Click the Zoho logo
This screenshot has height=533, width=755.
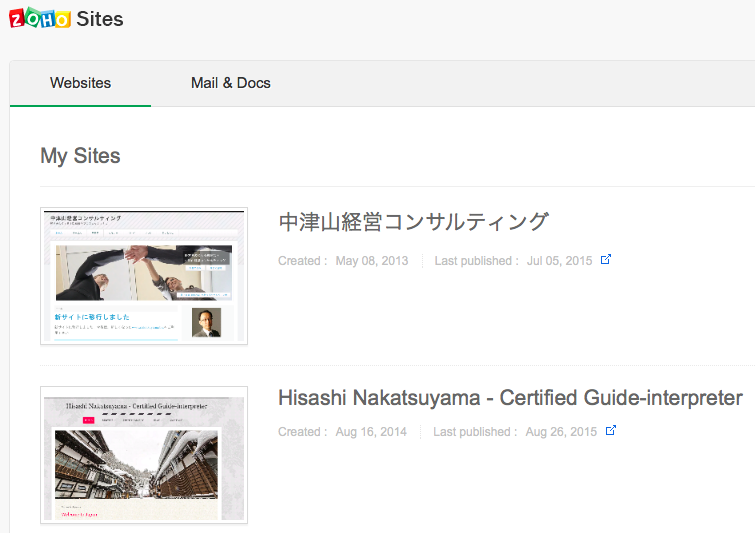39,18
